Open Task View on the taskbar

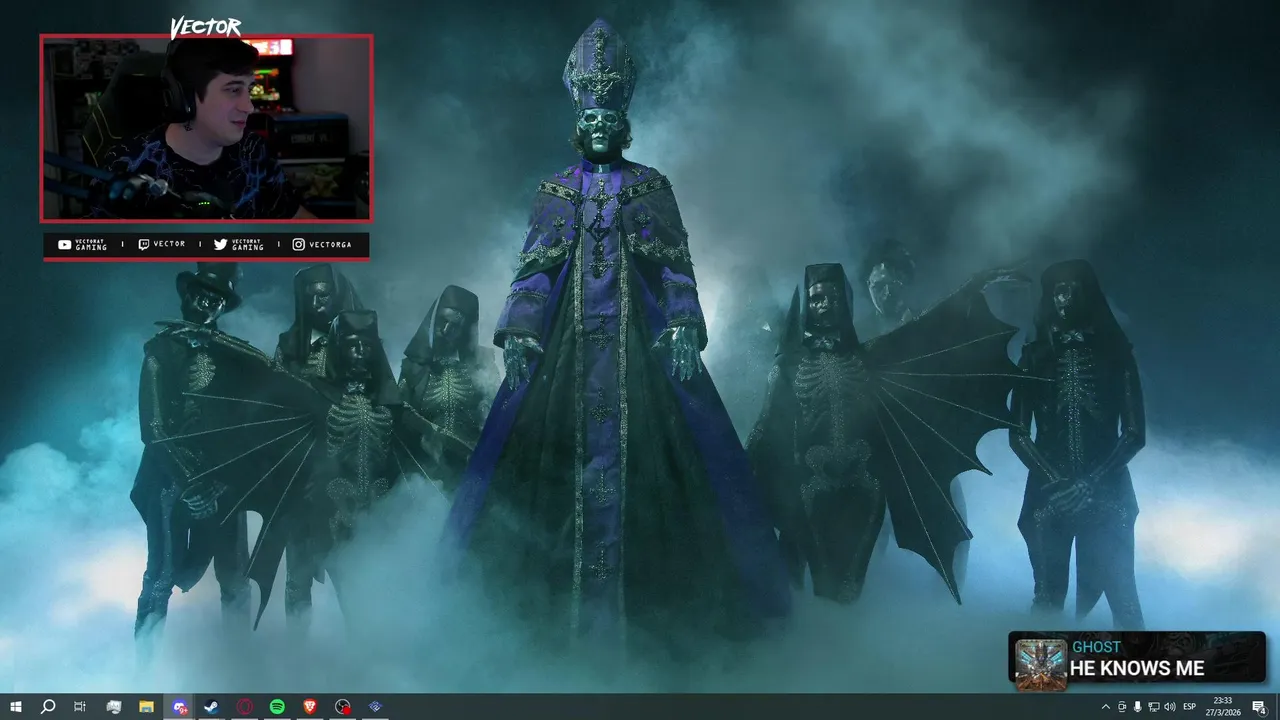tap(80, 707)
